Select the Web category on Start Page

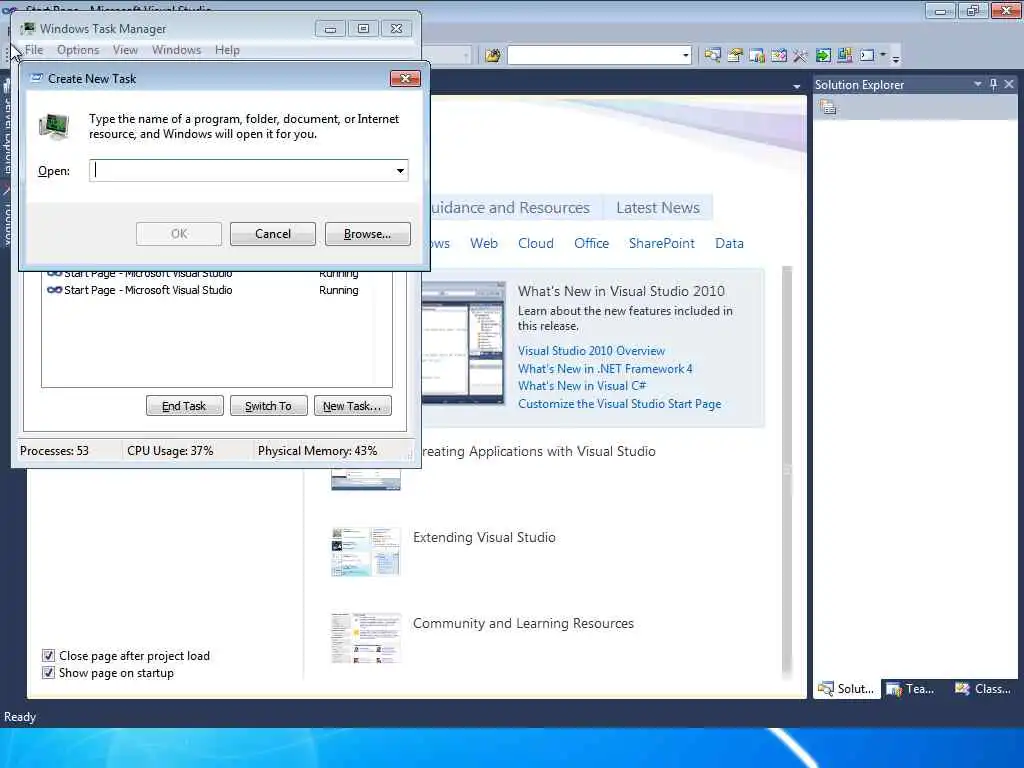[x=484, y=243]
